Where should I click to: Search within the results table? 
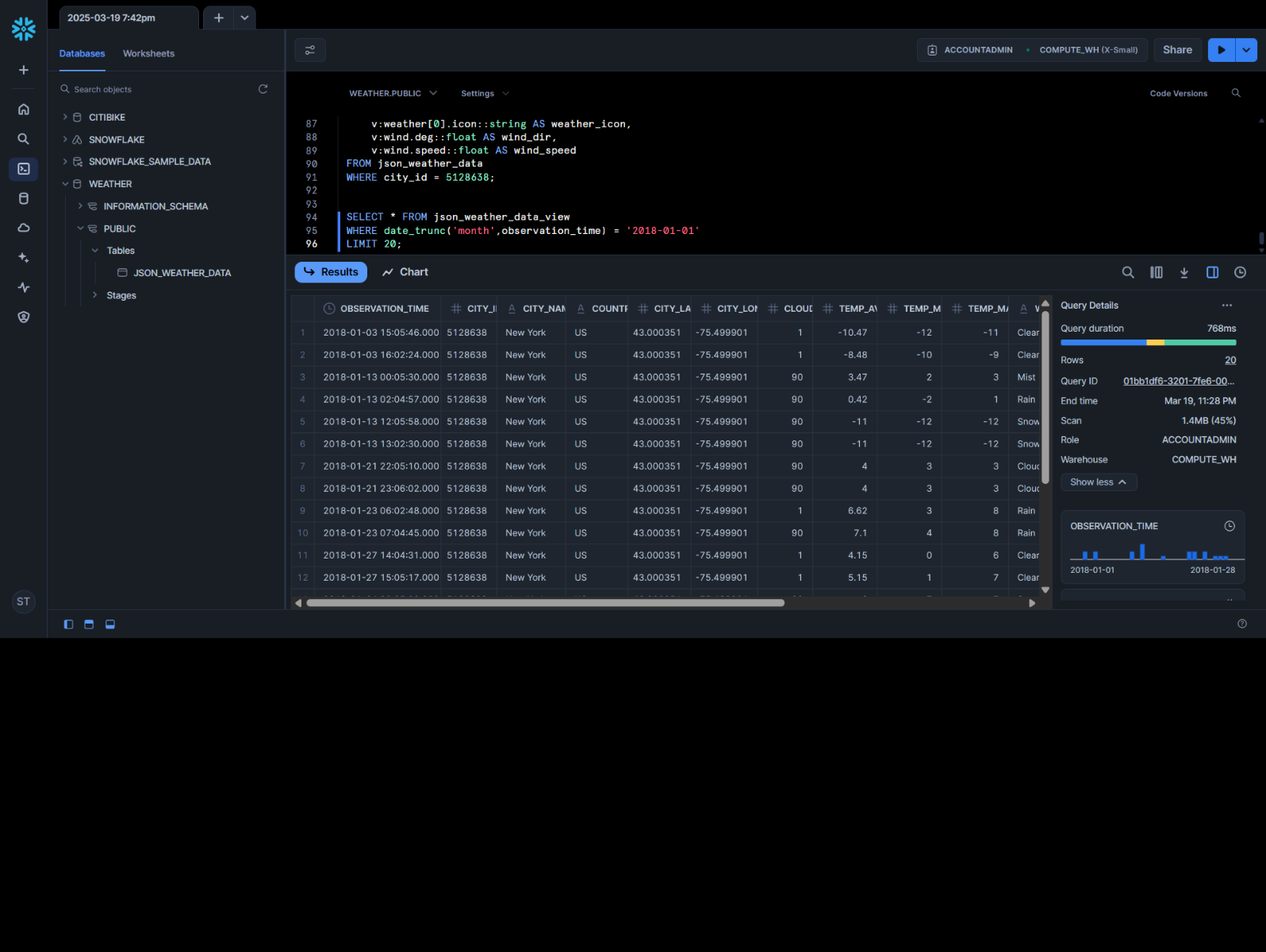tap(1127, 273)
